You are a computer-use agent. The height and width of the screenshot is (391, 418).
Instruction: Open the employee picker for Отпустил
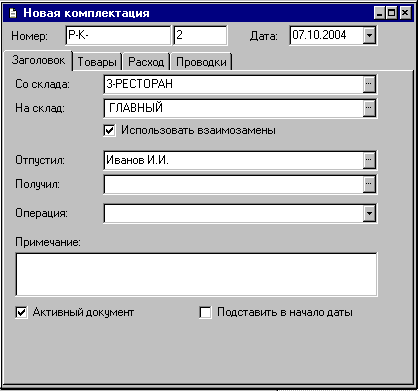[x=369, y=160]
